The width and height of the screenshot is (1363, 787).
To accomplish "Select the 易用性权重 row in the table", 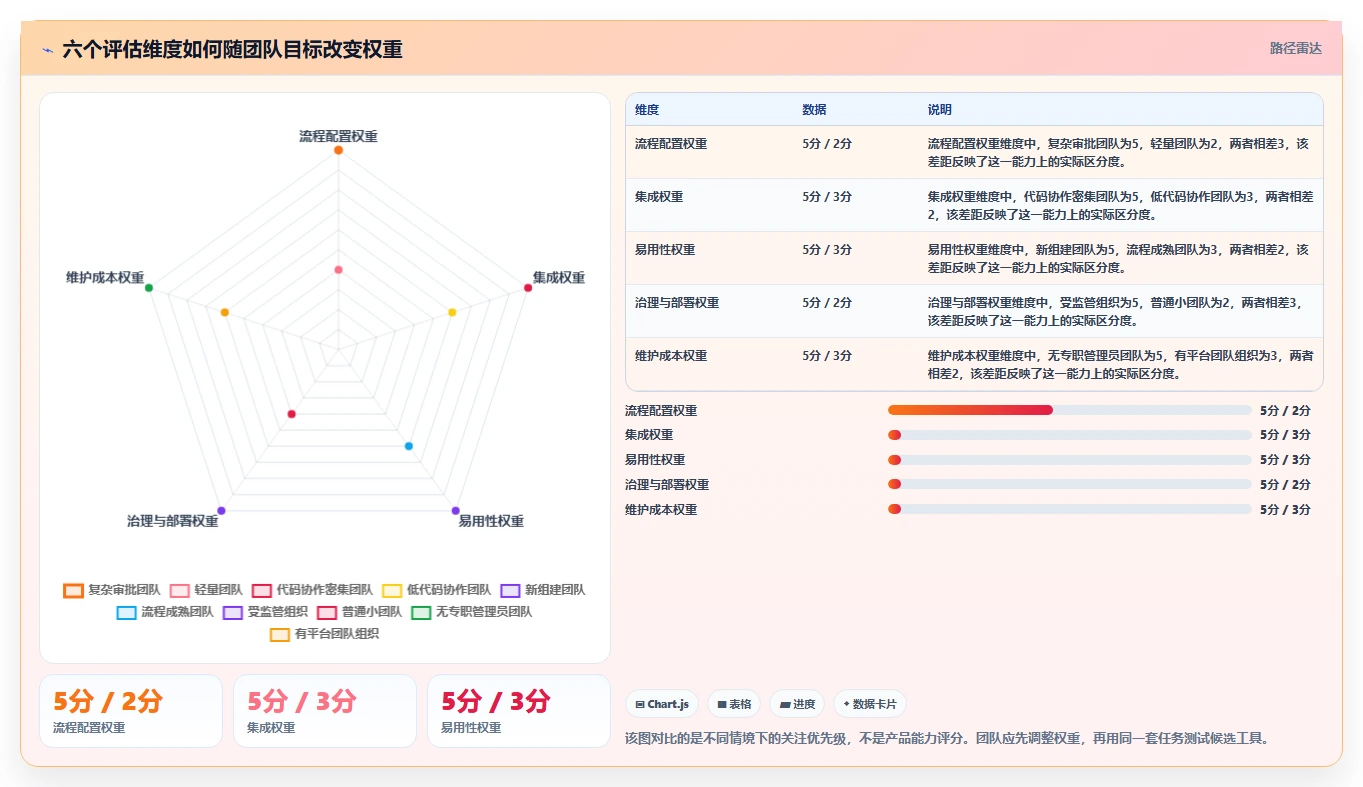I will tap(974, 258).
